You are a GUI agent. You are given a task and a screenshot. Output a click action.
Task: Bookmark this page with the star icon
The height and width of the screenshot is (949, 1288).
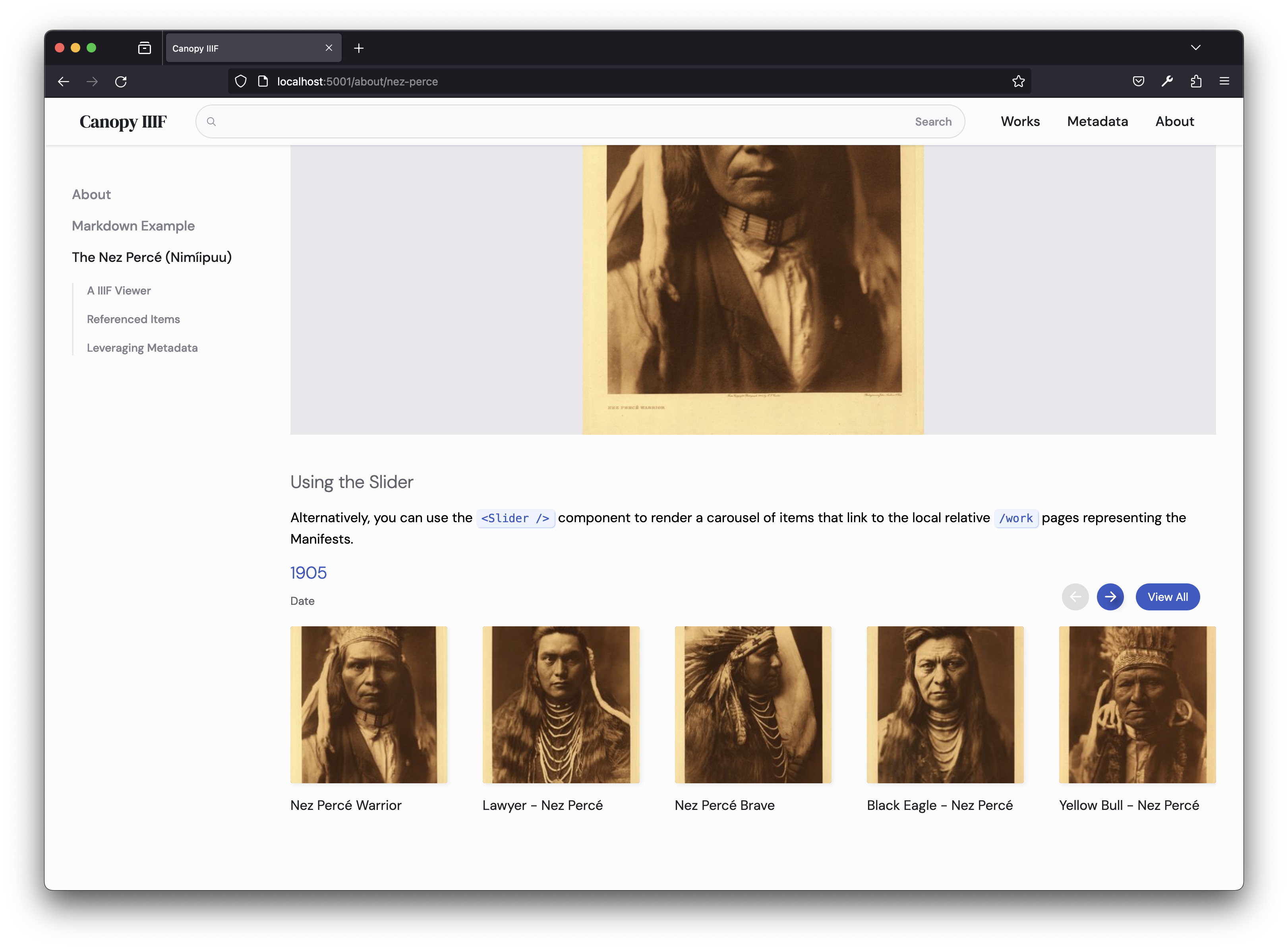click(1018, 81)
